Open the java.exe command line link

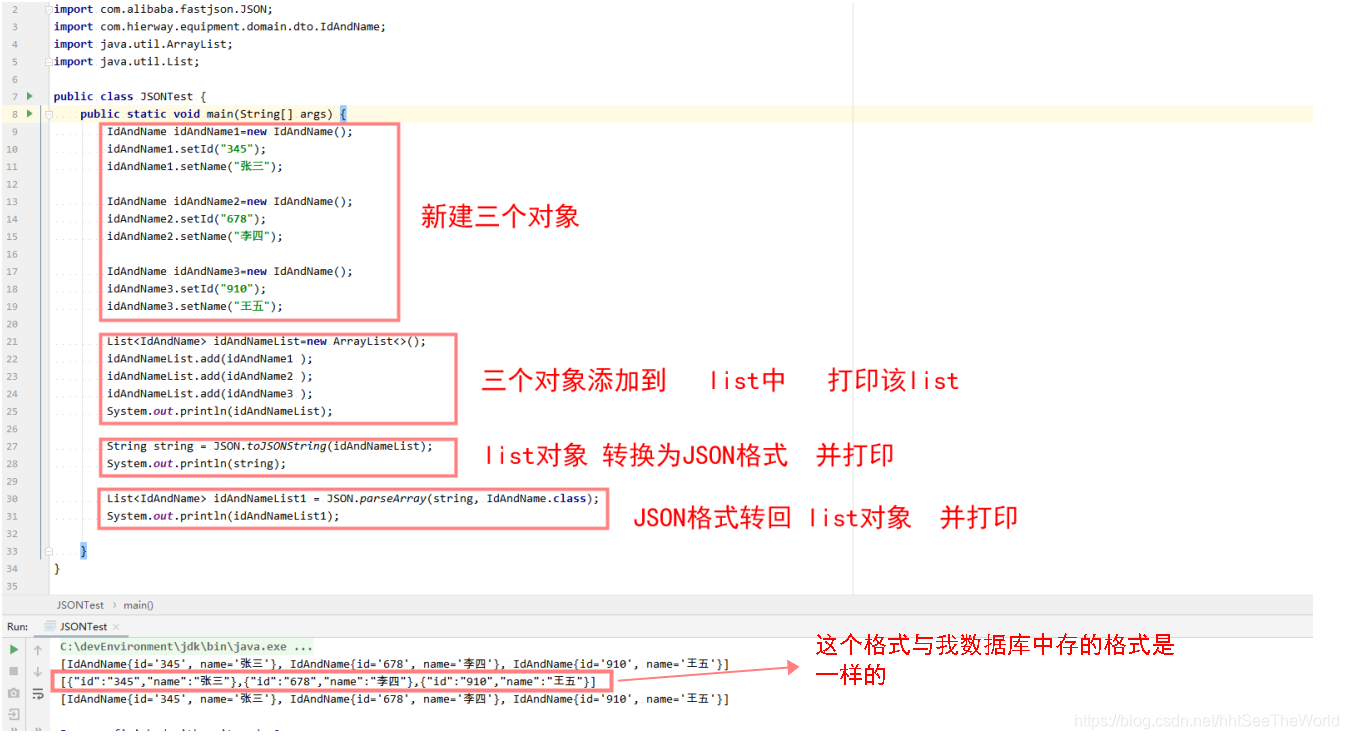tap(186, 647)
